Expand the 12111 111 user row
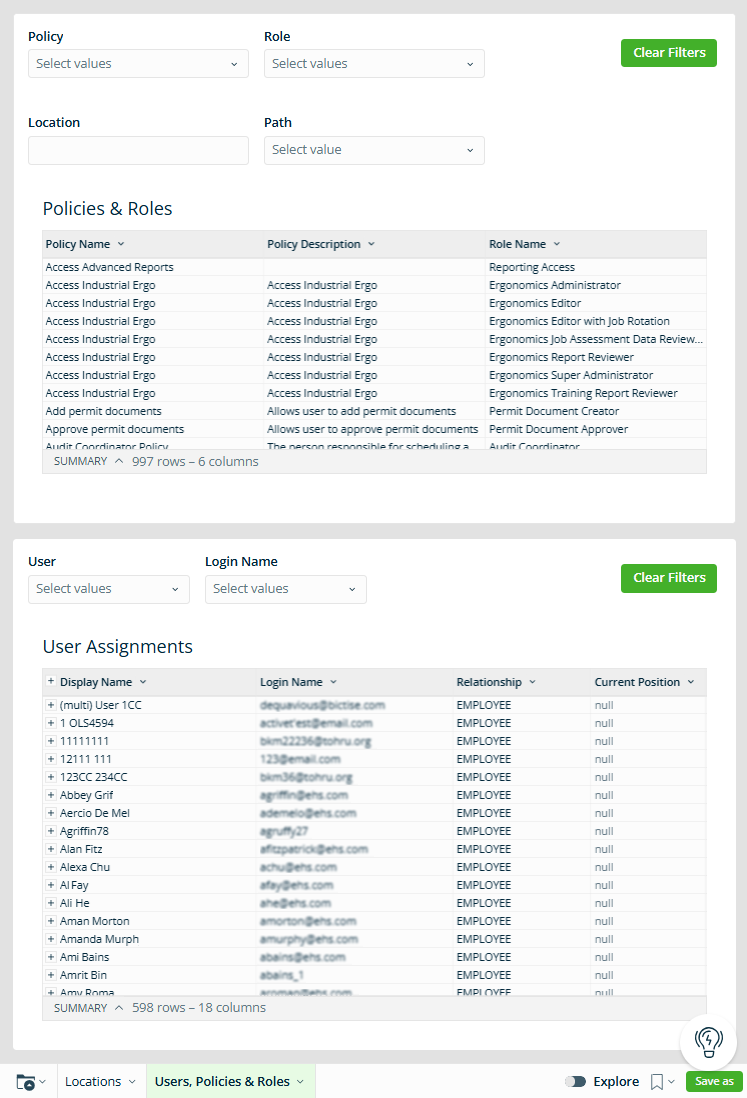The image size is (747, 1098). [50, 758]
